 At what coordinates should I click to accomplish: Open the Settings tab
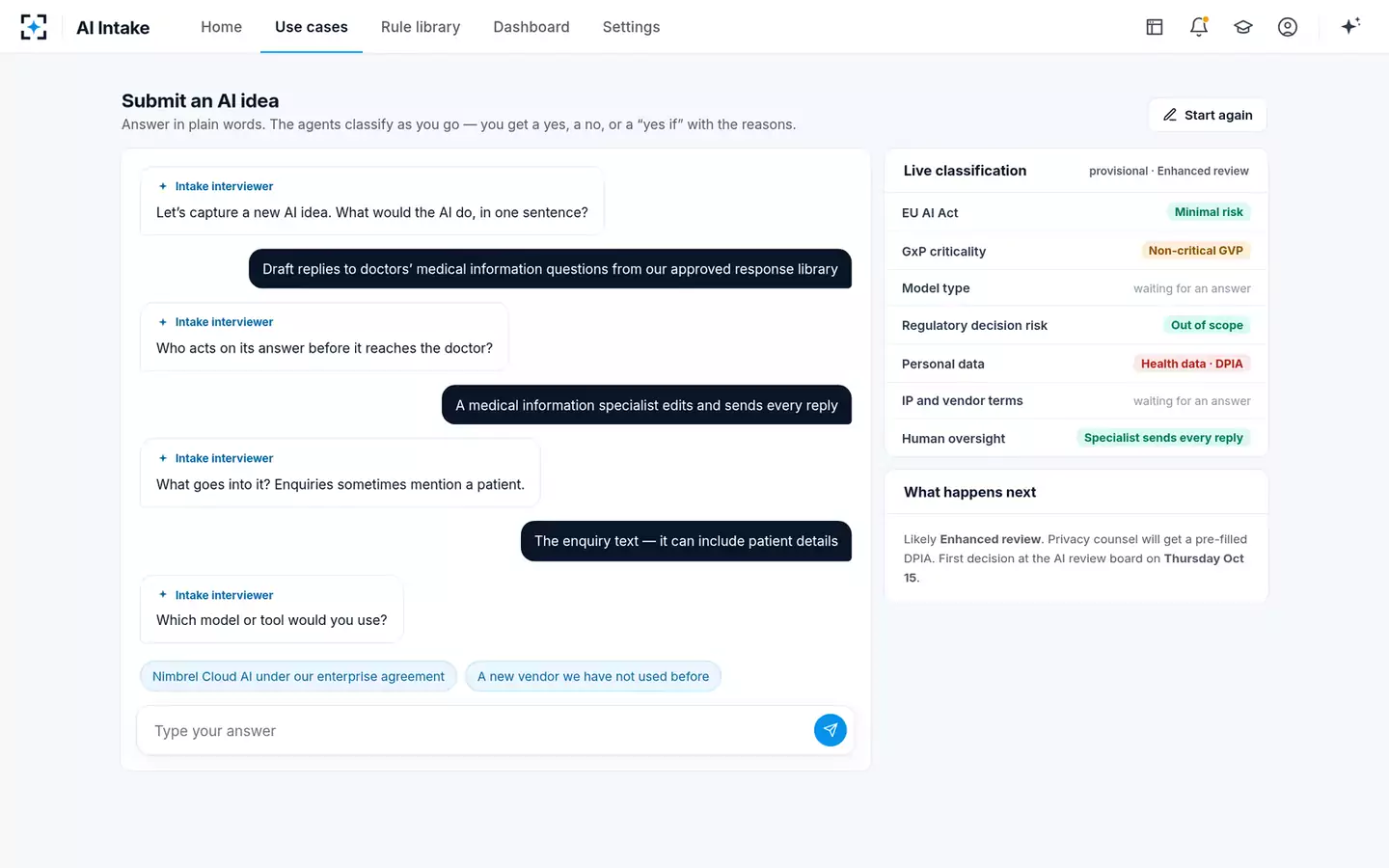pos(631,27)
